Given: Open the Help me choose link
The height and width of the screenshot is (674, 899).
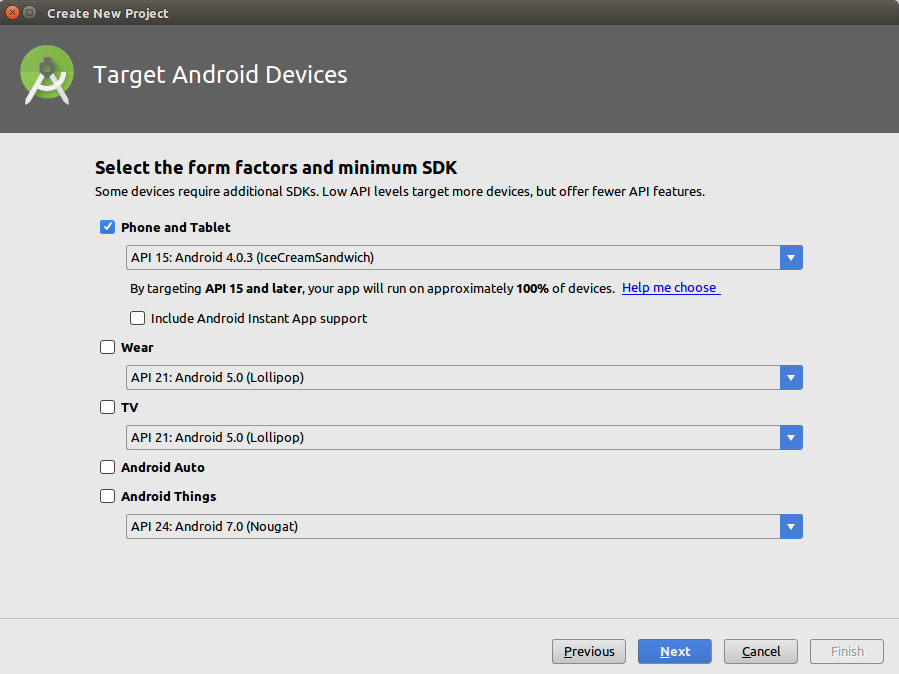Looking at the screenshot, I should coord(669,288).
